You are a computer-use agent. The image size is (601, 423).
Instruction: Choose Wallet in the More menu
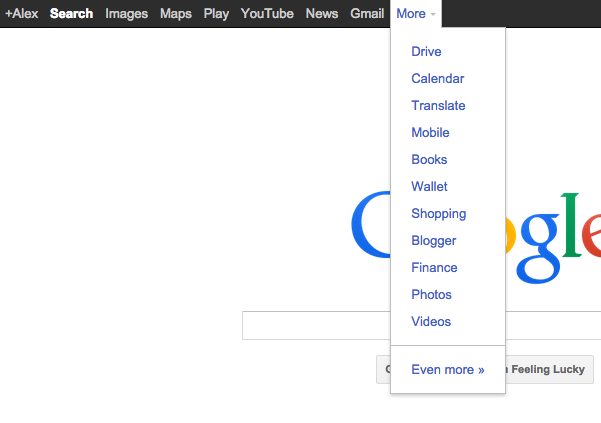click(x=429, y=187)
